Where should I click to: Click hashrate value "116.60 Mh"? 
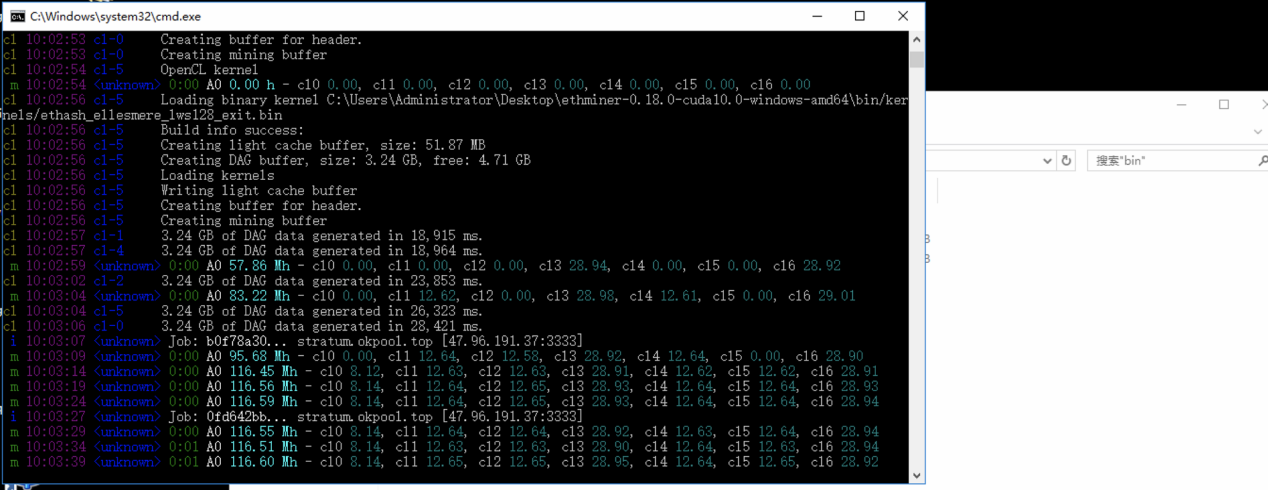point(263,462)
